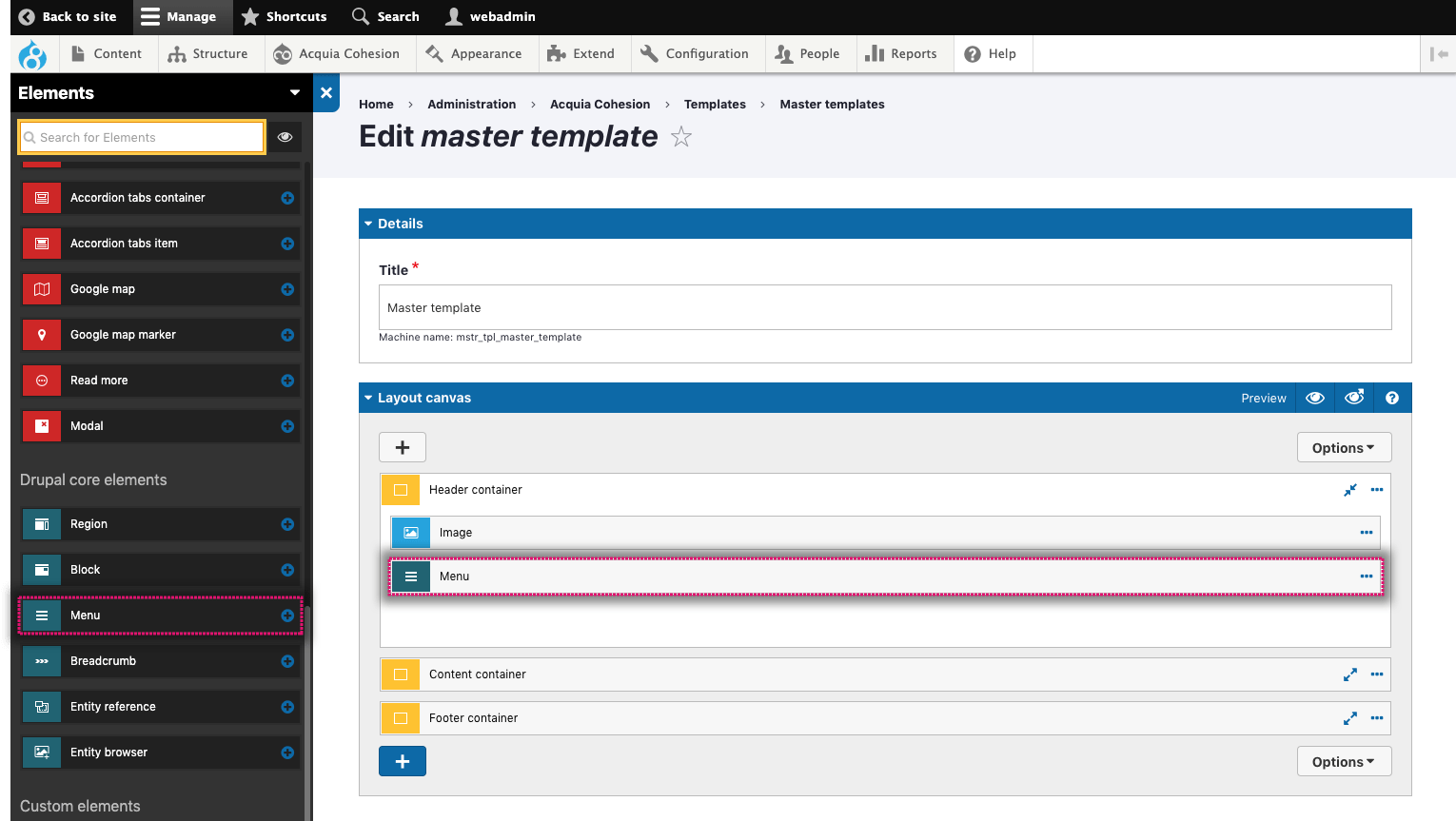Click the Google map red icon tile

click(42, 289)
